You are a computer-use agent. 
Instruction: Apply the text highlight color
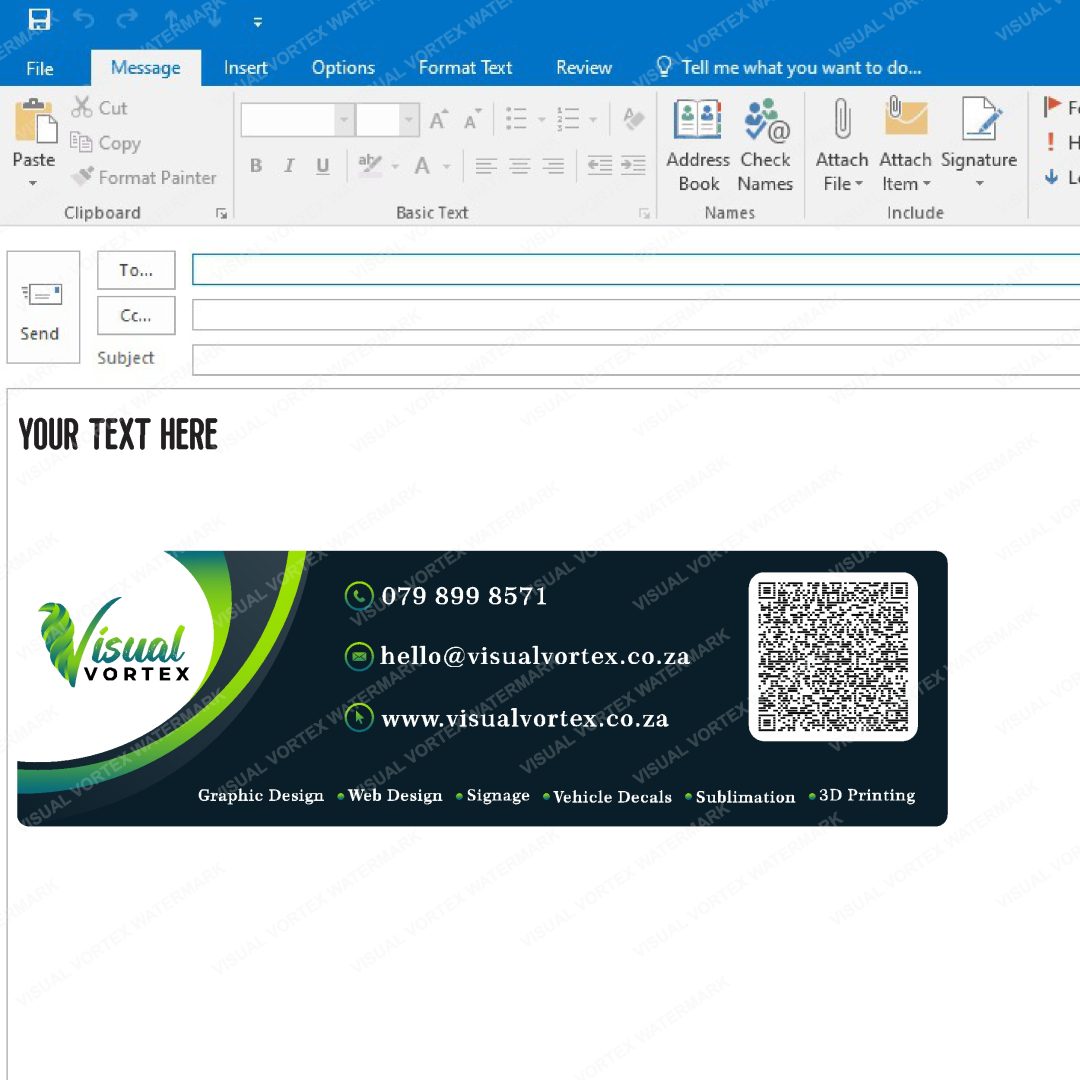(370, 165)
